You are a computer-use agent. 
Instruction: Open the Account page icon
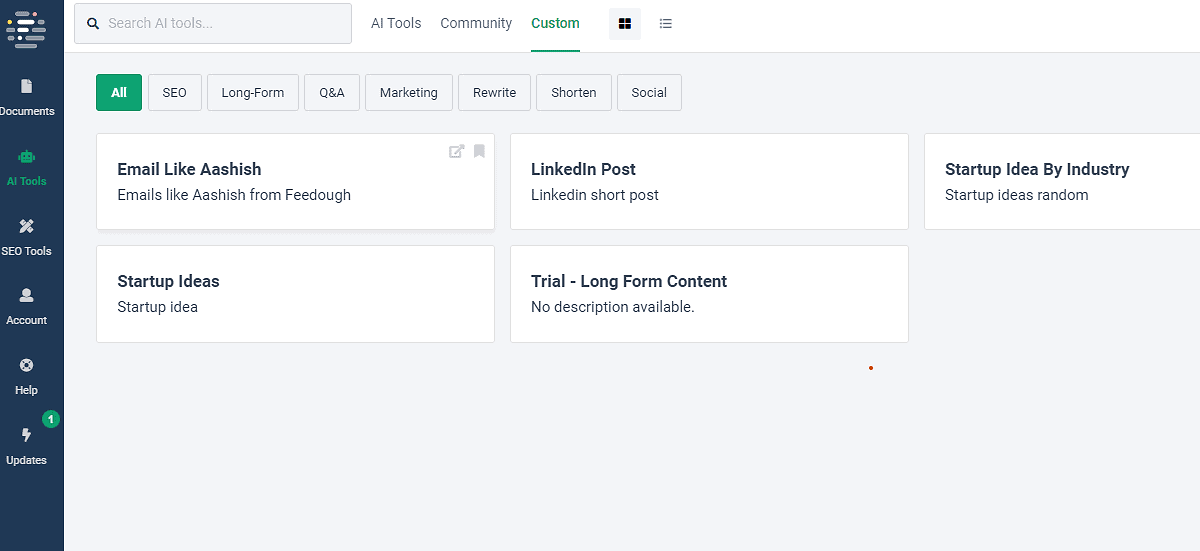[27, 296]
